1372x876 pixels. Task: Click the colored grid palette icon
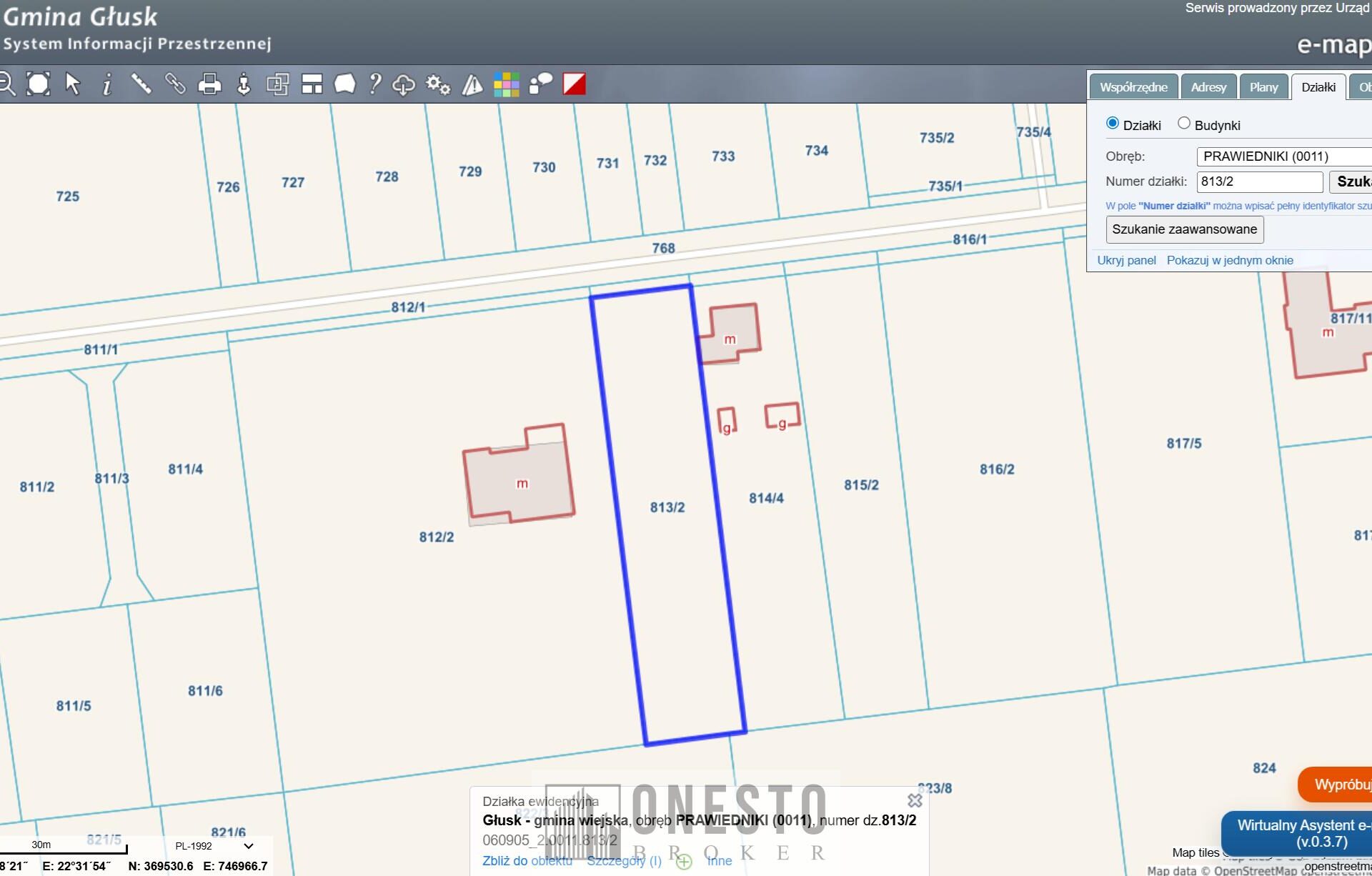506,84
